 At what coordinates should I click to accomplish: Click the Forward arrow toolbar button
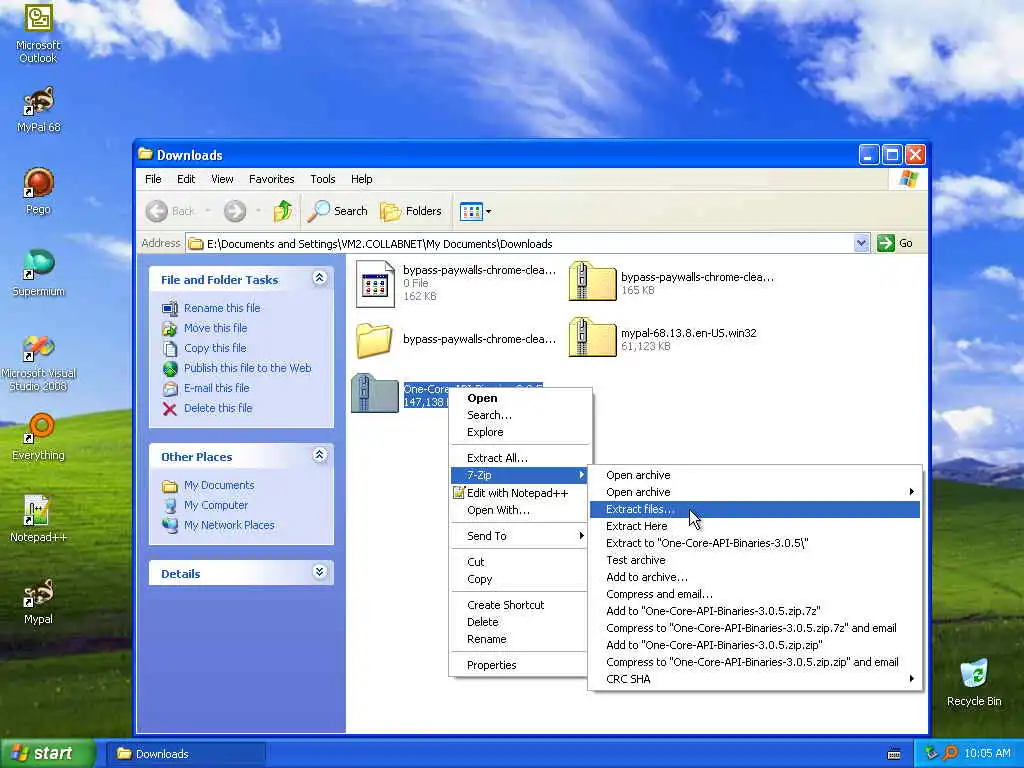tap(234, 211)
